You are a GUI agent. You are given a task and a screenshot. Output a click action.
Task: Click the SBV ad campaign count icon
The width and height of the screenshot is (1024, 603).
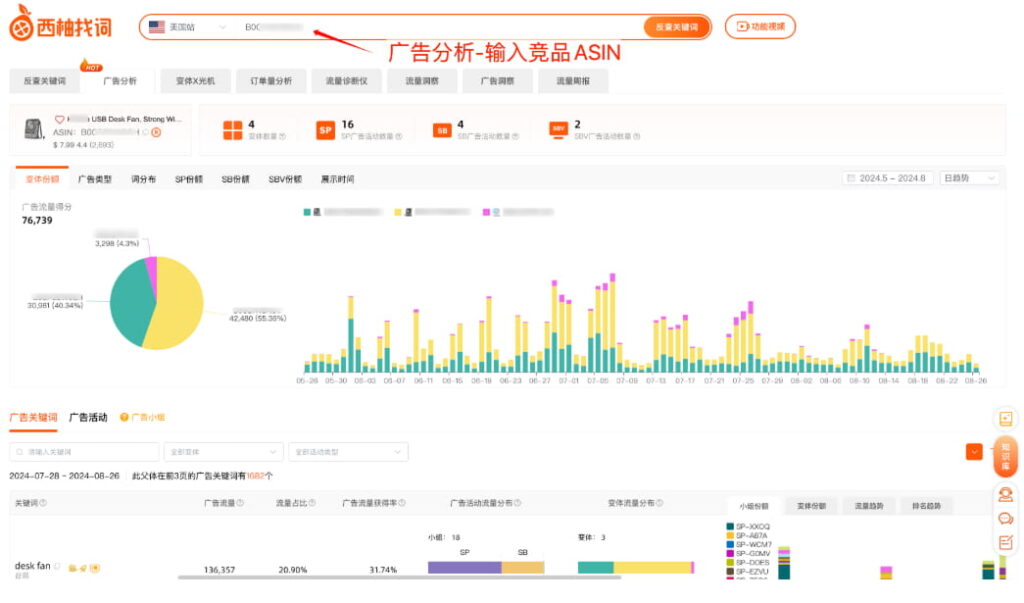pyautogui.click(x=557, y=131)
